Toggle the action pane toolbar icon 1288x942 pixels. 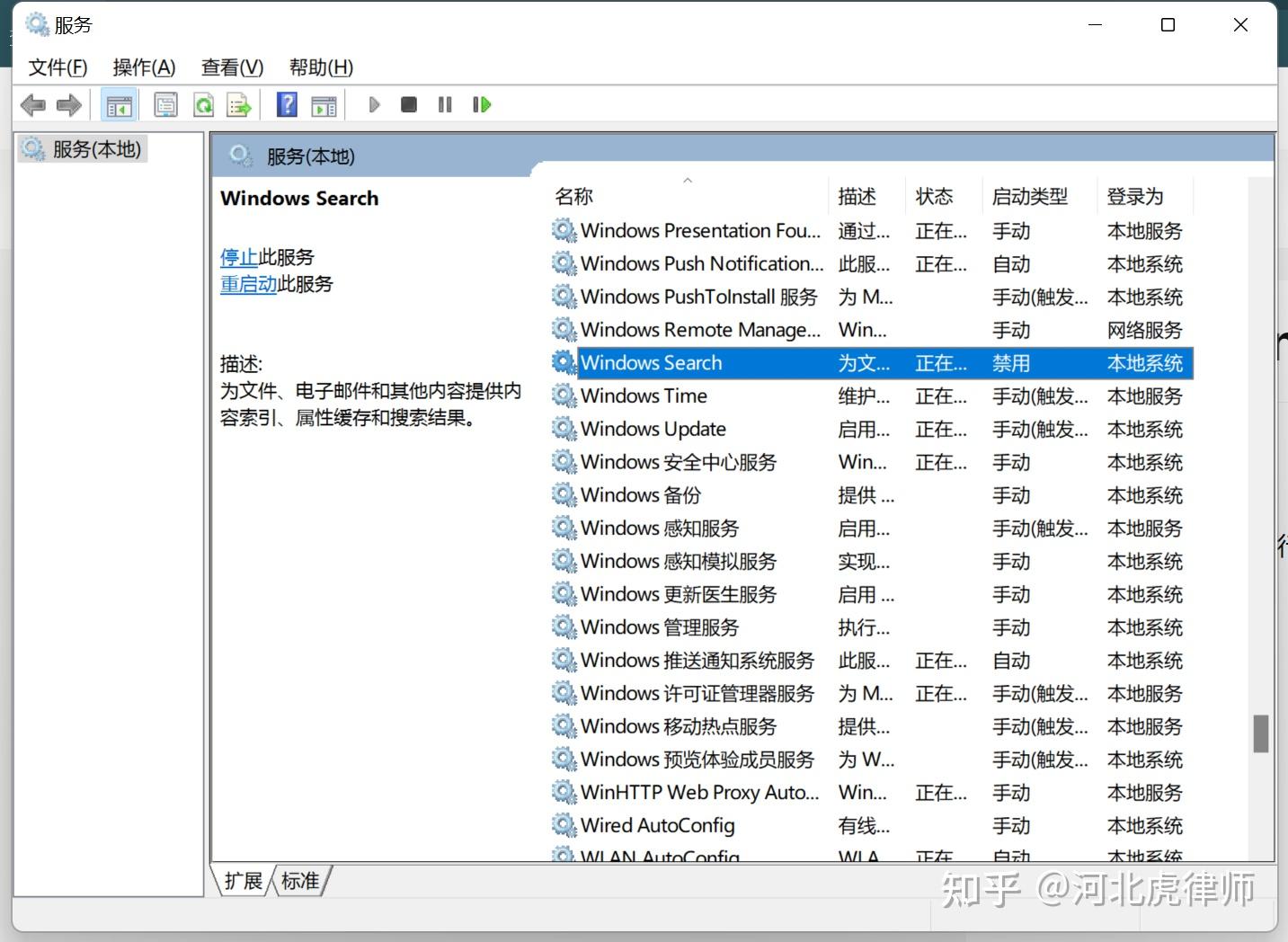(x=324, y=105)
